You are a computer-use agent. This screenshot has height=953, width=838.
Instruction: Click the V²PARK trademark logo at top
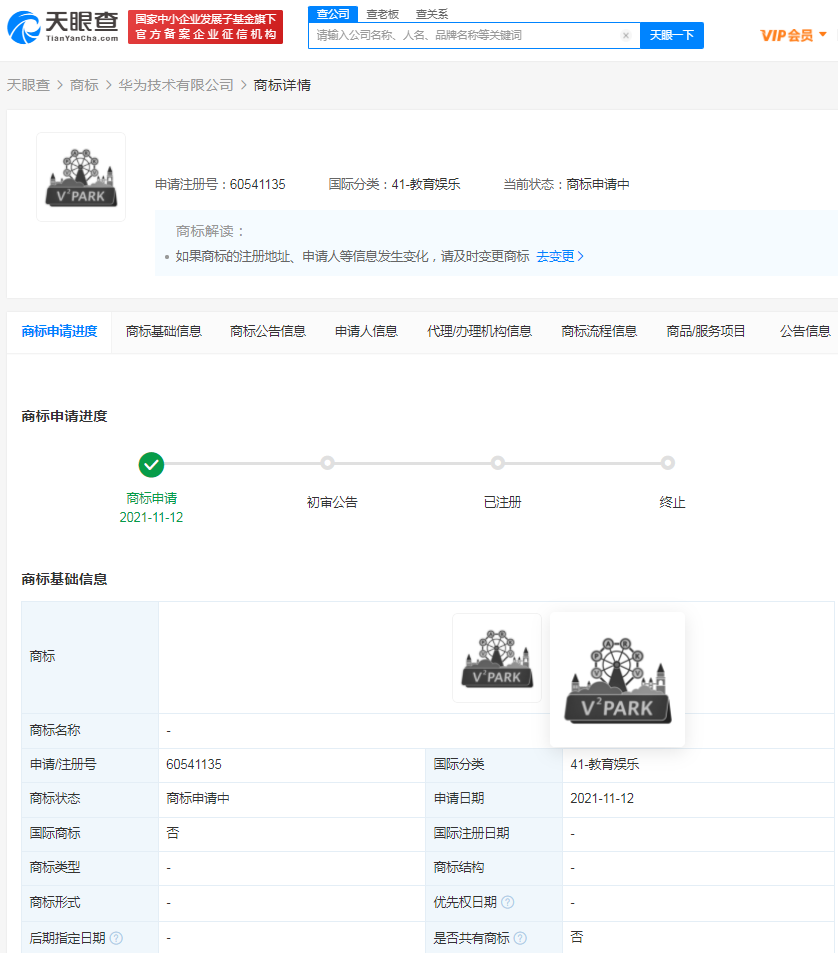point(81,177)
